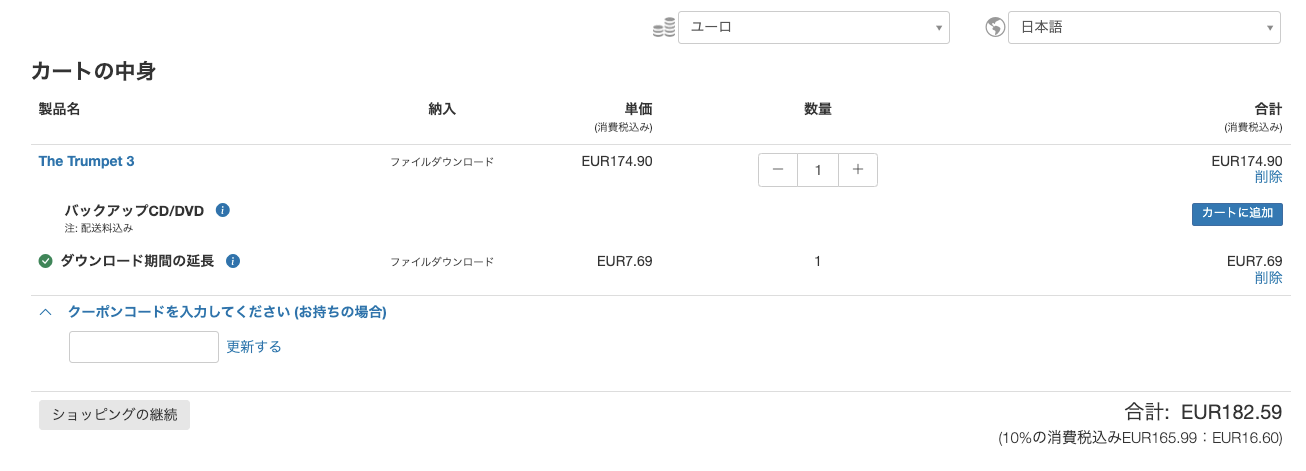Image resolution: width=1306 pixels, height=471 pixels.
Task: Open The Trumpet 3 product link
Action: 86,161
